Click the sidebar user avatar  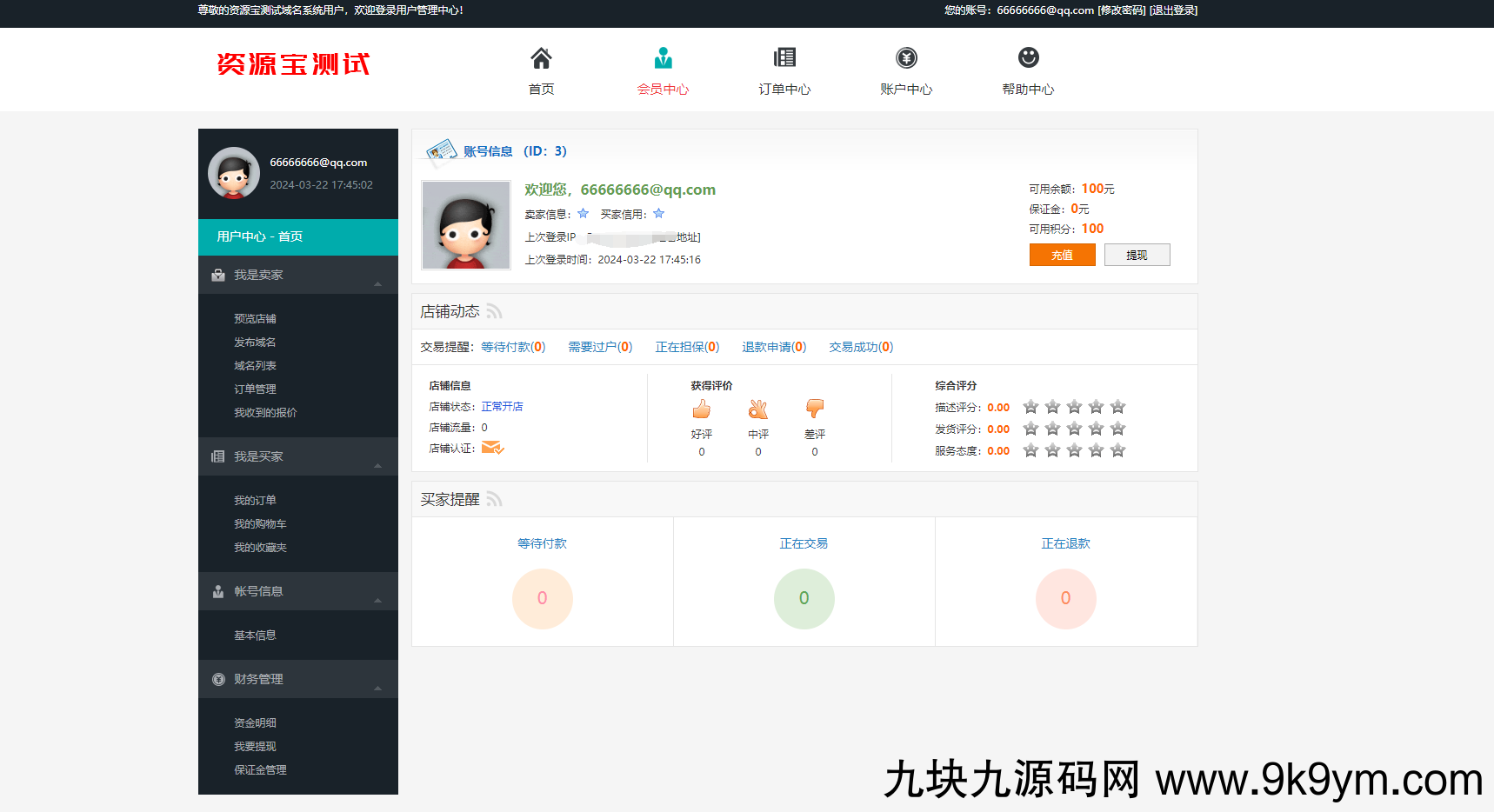pyautogui.click(x=234, y=172)
